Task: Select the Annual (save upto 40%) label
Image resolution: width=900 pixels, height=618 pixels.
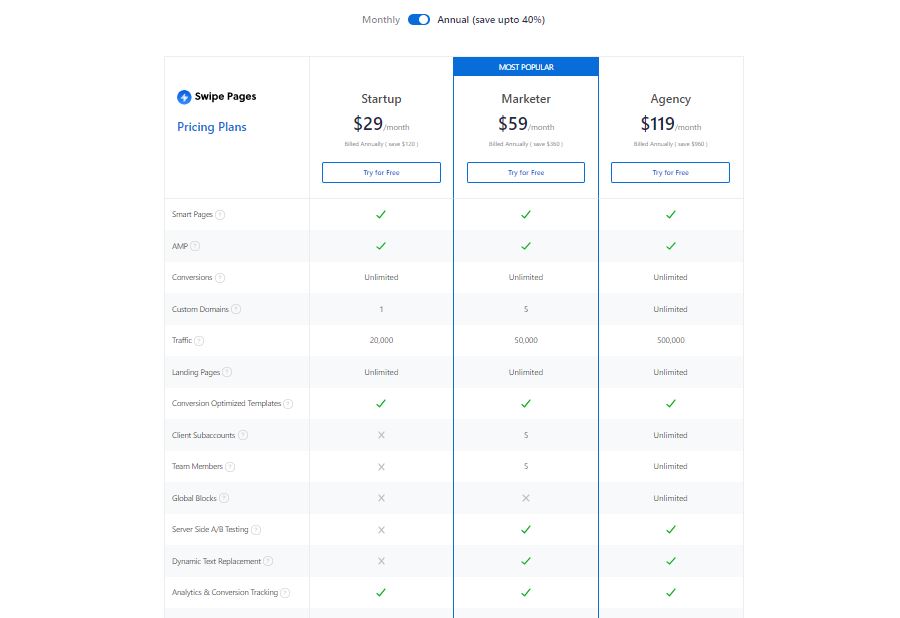Action: tap(491, 20)
